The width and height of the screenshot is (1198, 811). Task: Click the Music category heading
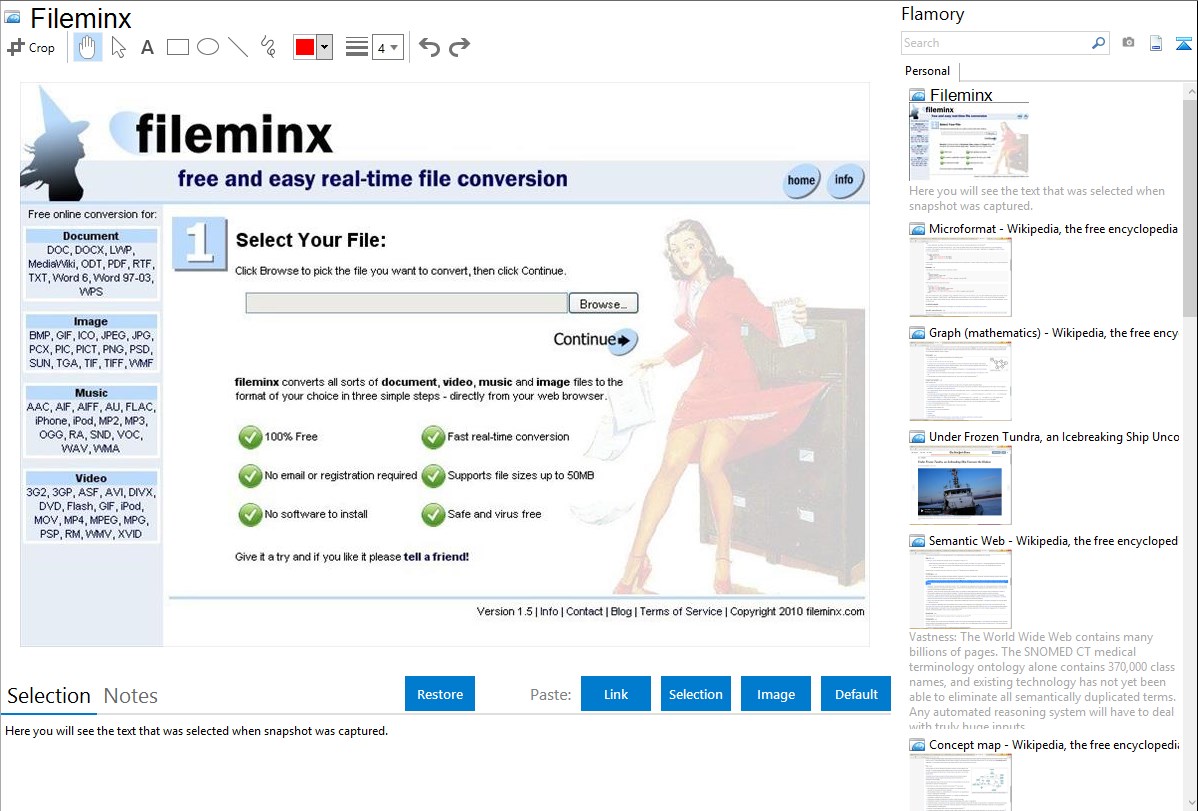91,393
